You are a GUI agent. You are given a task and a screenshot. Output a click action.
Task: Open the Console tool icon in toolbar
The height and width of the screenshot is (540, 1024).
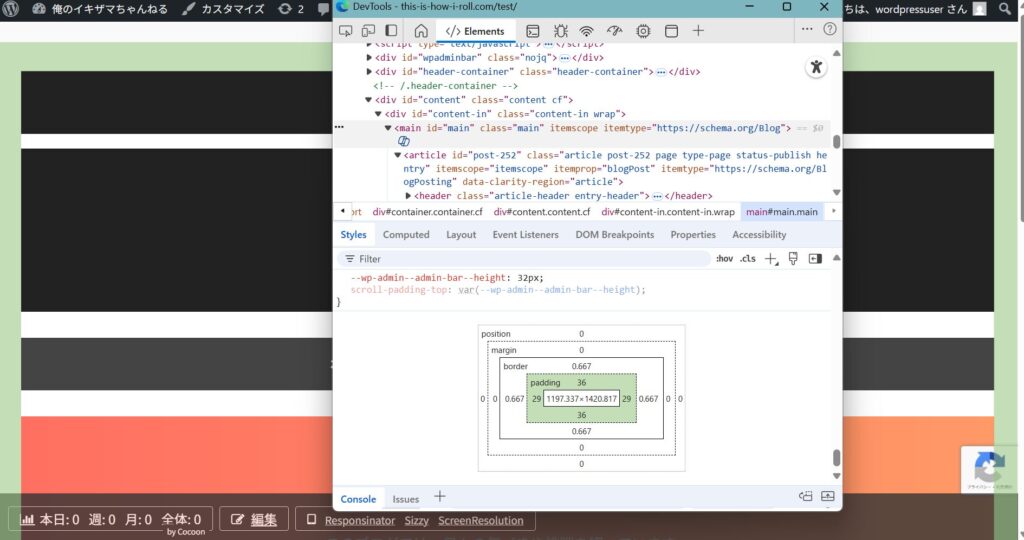point(533,31)
